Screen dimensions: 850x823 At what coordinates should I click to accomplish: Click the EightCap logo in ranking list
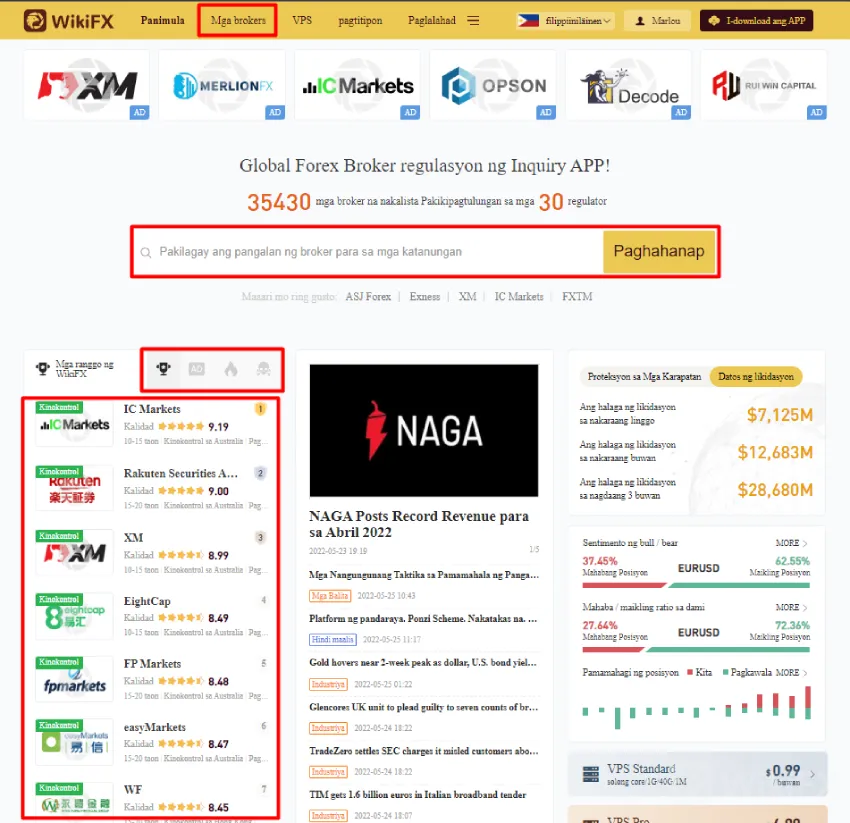point(75,616)
